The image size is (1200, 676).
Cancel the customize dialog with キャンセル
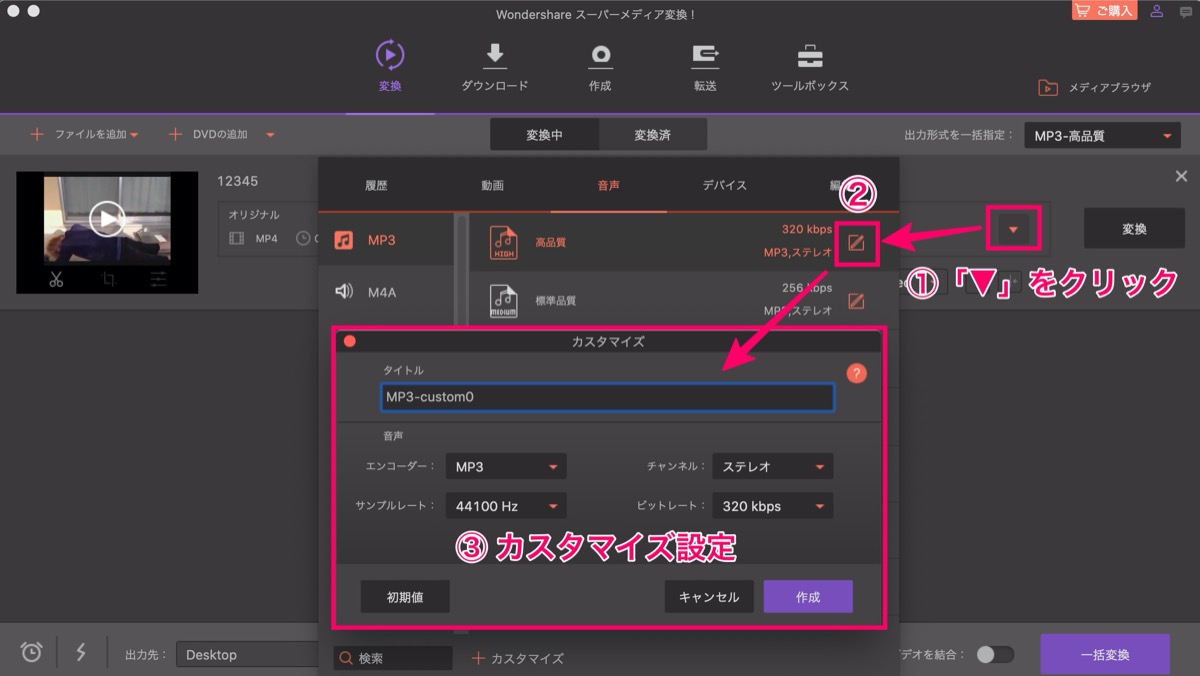click(x=709, y=597)
